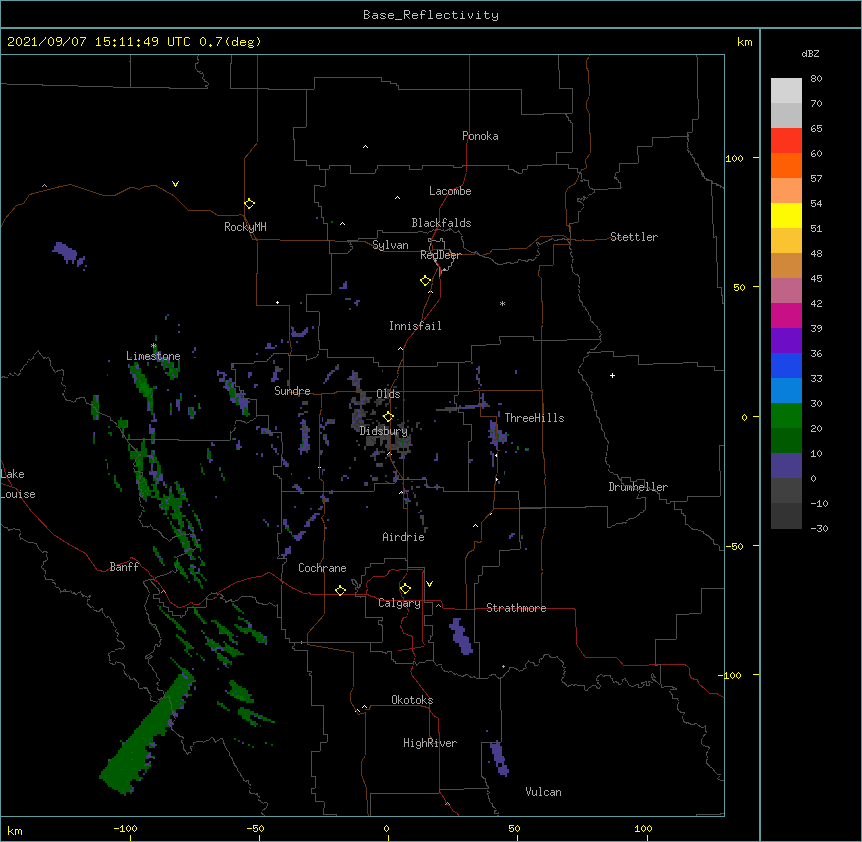862x842 pixels.
Task: Click the ThreeHills city label
Action: (x=534, y=418)
